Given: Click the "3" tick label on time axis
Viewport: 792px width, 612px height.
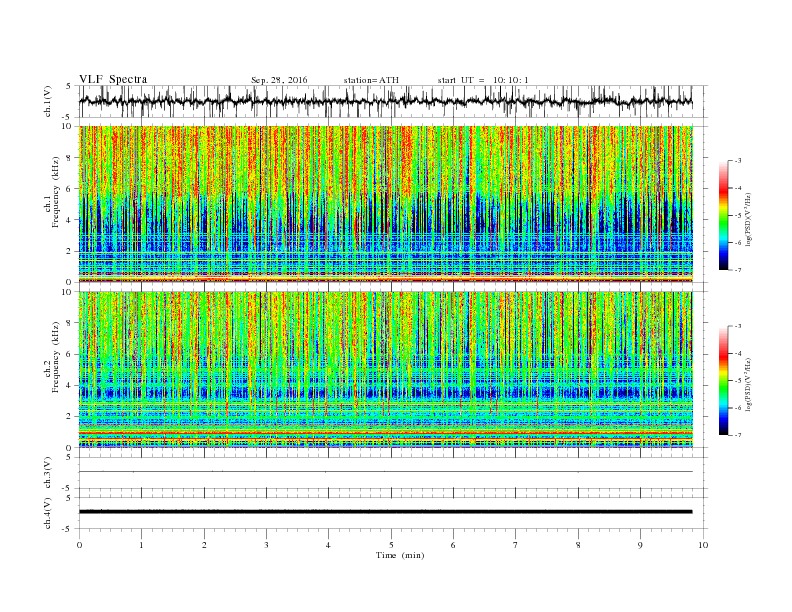Looking at the screenshot, I should (x=266, y=545).
